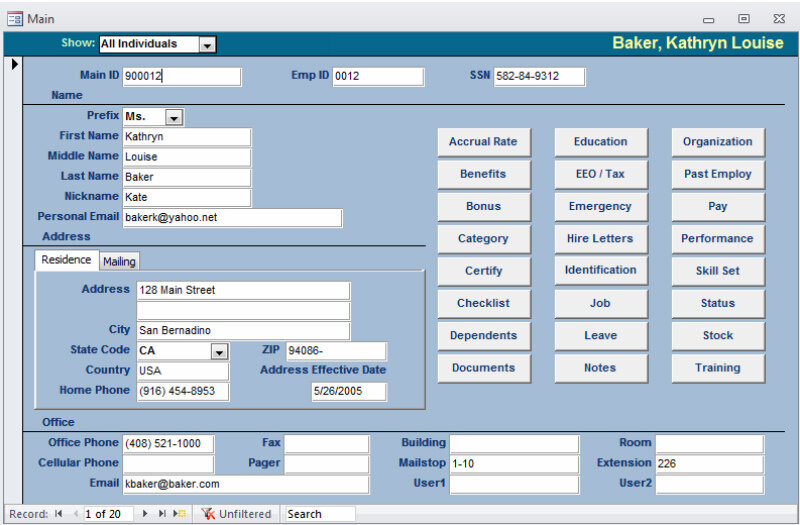The width and height of the screenshot is (800, 525).
Task: Open the Prefix dropdown list
Action: click(174, 117)
